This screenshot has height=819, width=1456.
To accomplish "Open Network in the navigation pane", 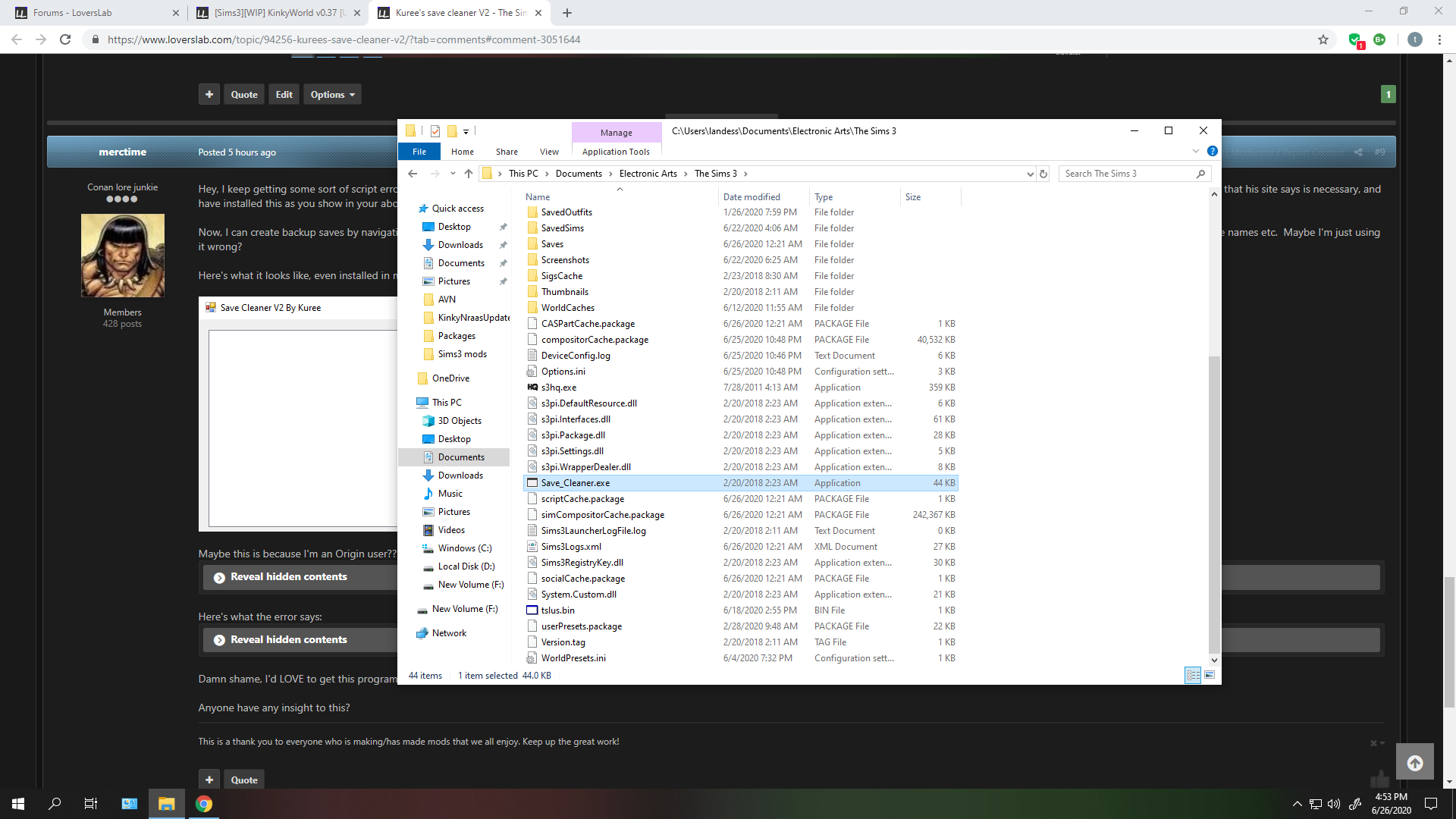I will [449, 633].
